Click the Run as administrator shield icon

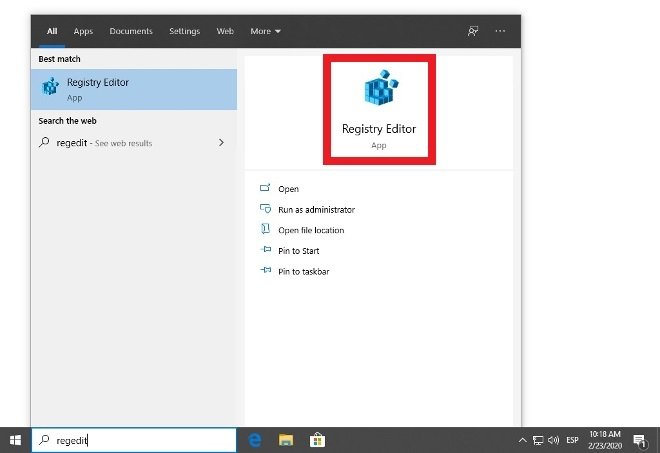pos(265,208)
